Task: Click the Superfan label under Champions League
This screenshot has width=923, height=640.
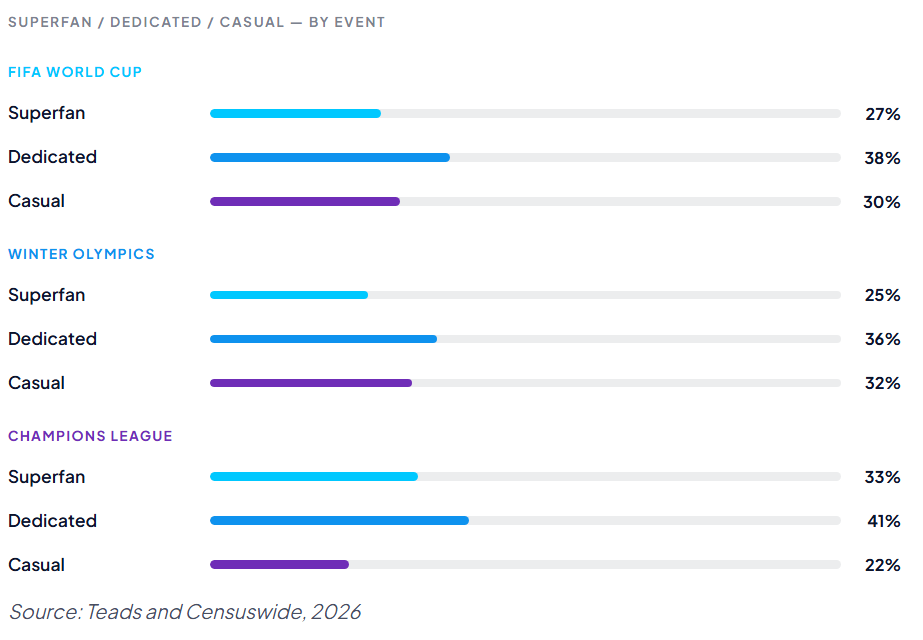Action: [x=47, y=477]
